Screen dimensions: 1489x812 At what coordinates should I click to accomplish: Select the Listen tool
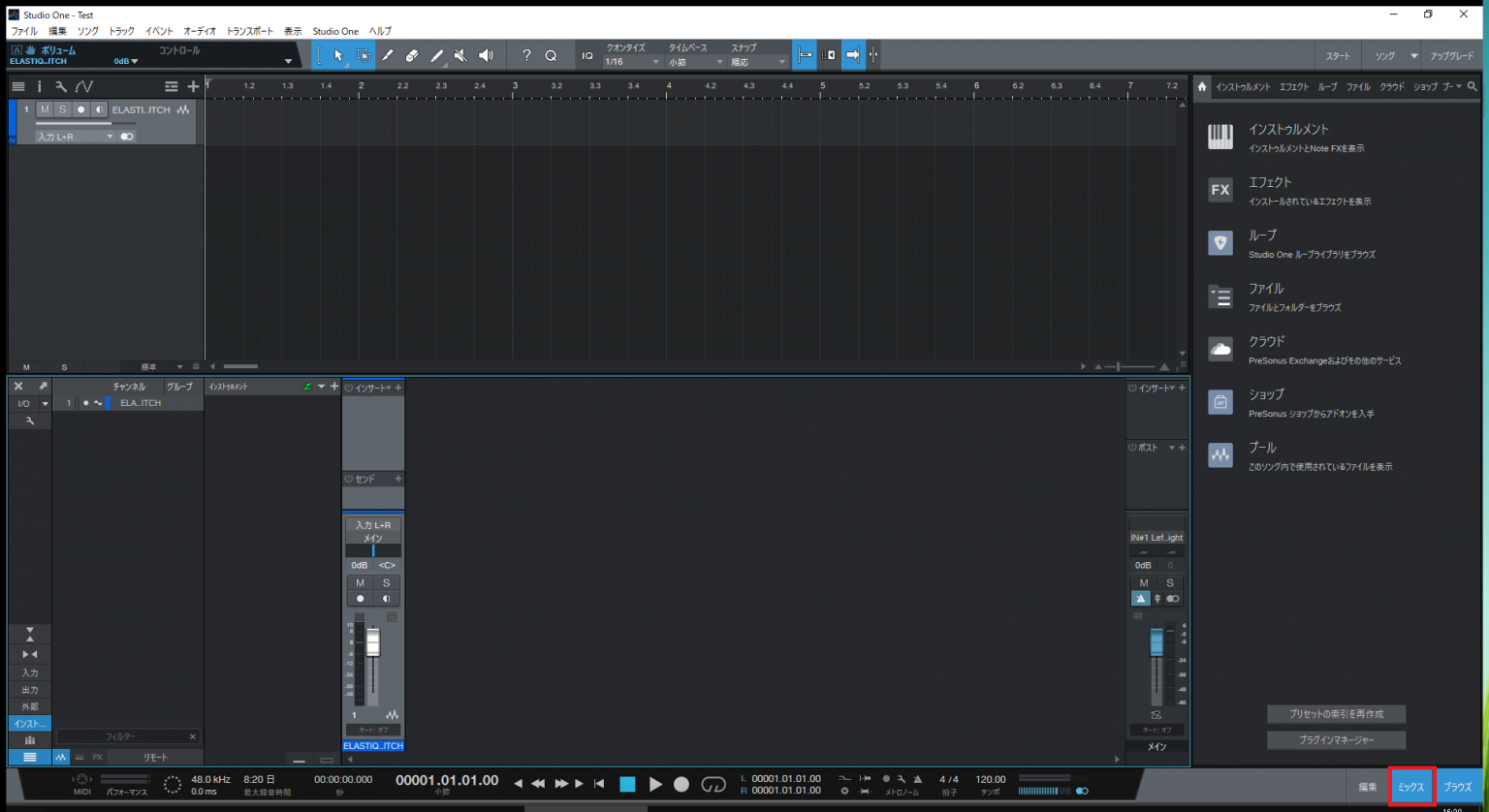486,55
